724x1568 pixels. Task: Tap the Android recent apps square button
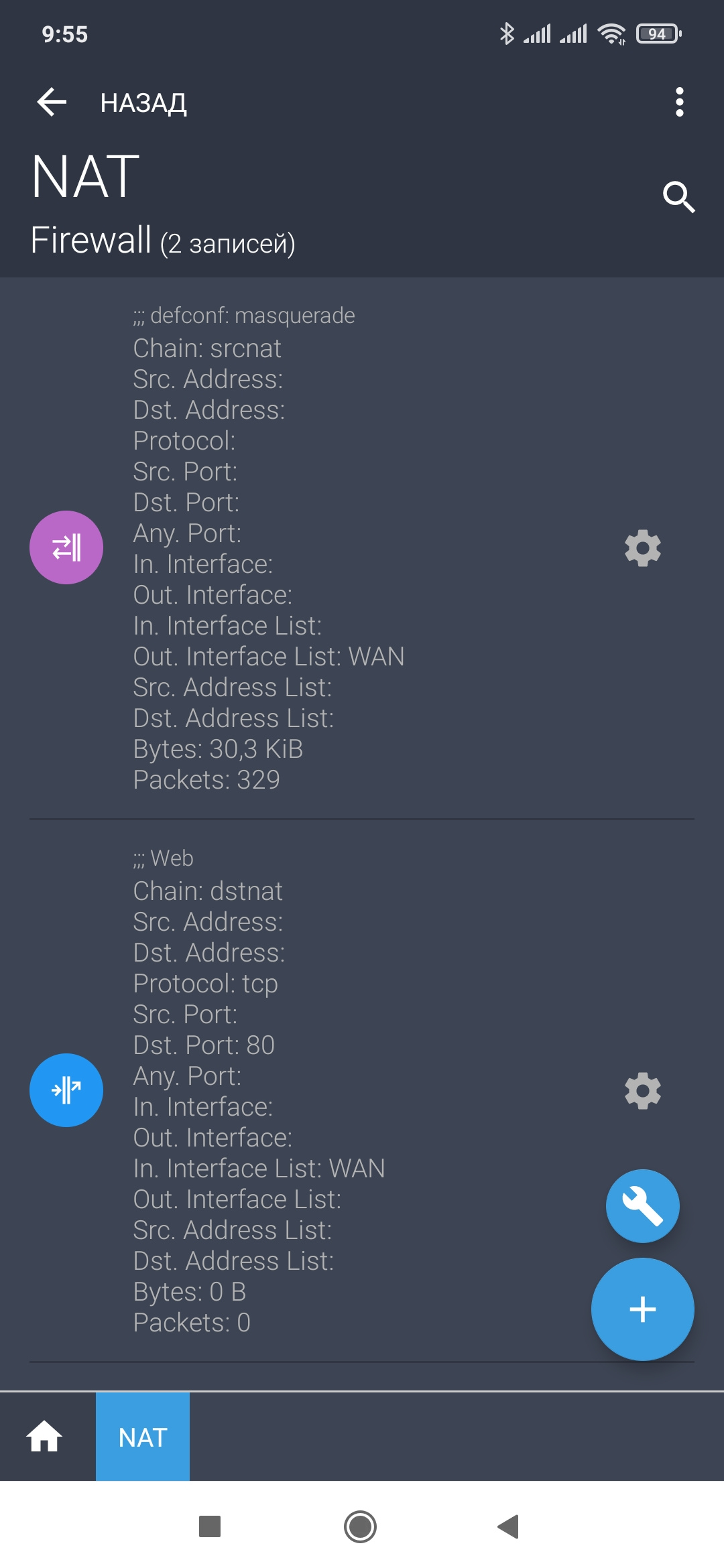point(210,1526)
